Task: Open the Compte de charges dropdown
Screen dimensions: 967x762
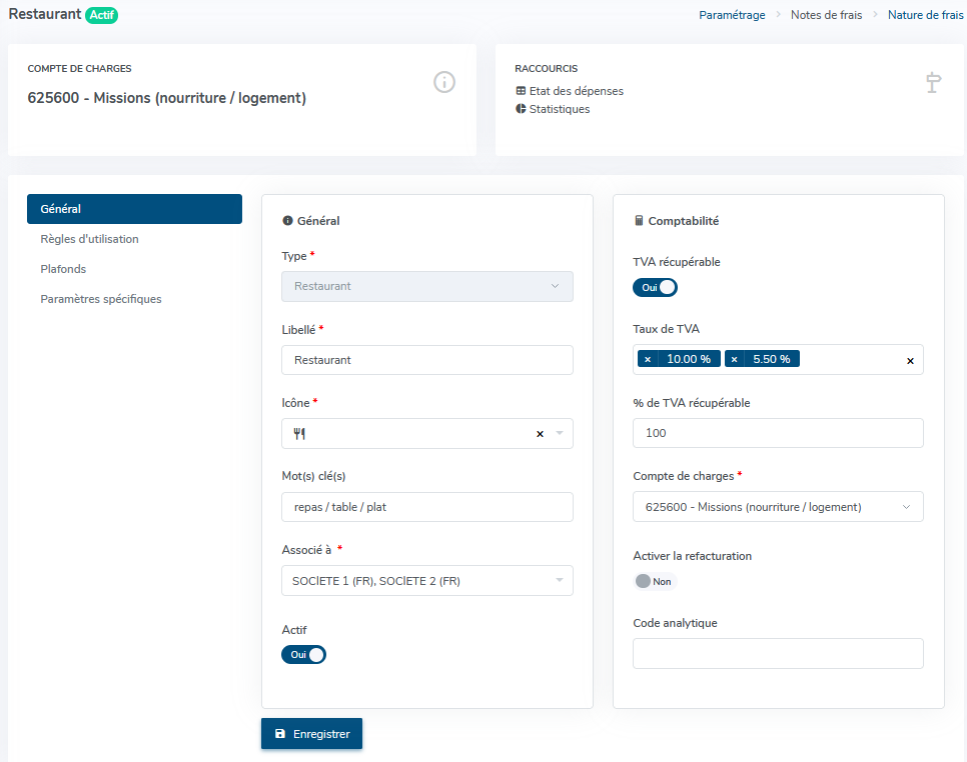Action: (777, 507)
